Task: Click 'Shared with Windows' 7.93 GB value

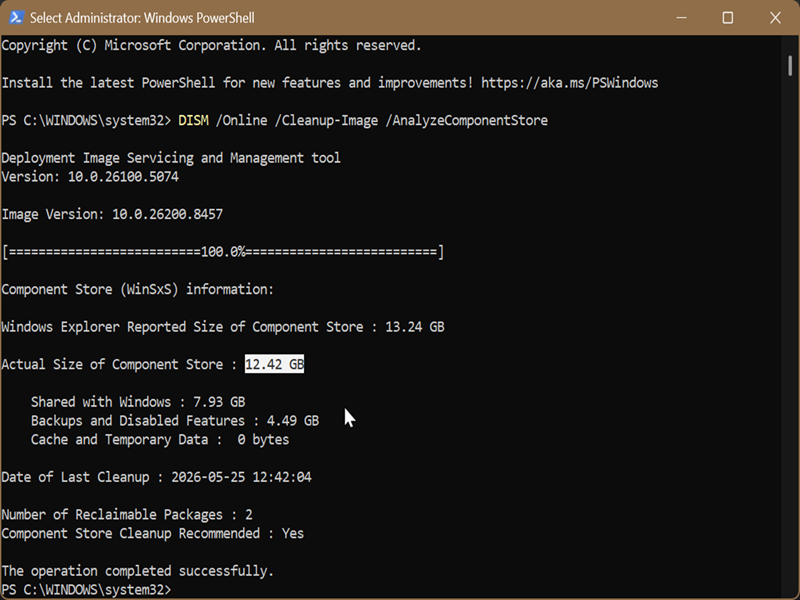Action: pos(219,402)
